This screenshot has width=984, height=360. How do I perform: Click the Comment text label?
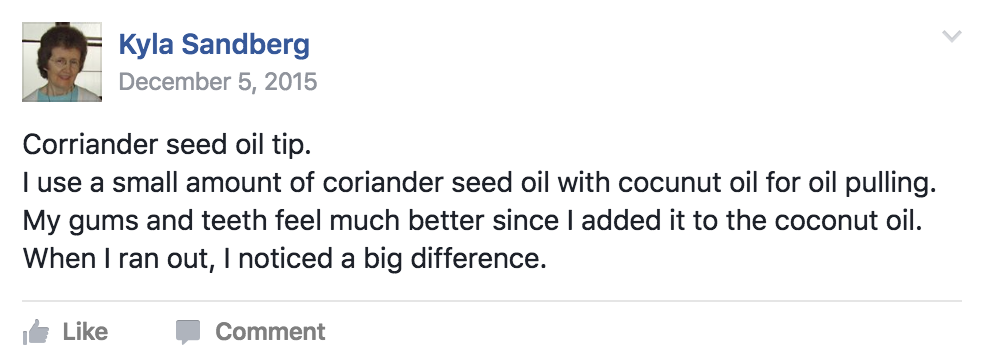(x=270, y=331)
